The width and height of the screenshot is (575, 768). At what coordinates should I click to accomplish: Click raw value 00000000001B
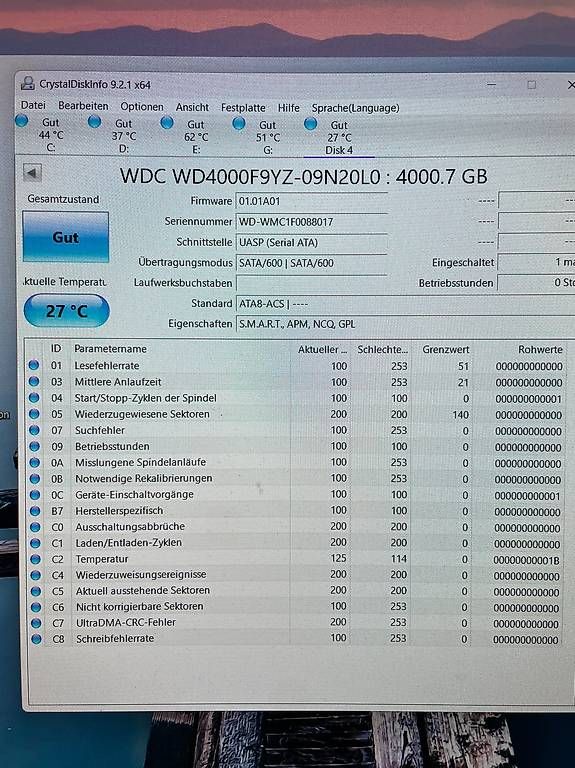[526, 560]
